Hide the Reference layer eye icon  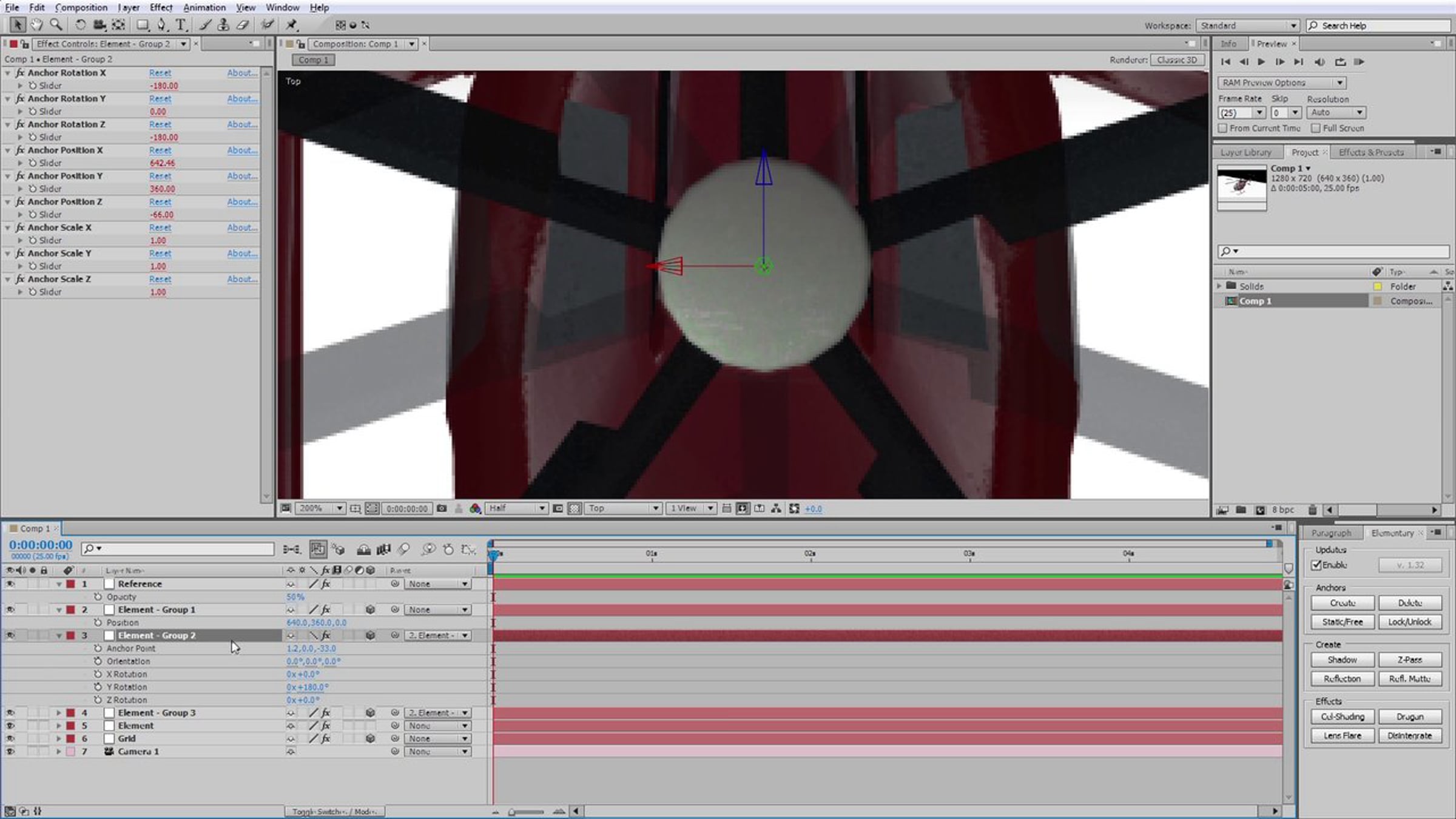(10, 584)
